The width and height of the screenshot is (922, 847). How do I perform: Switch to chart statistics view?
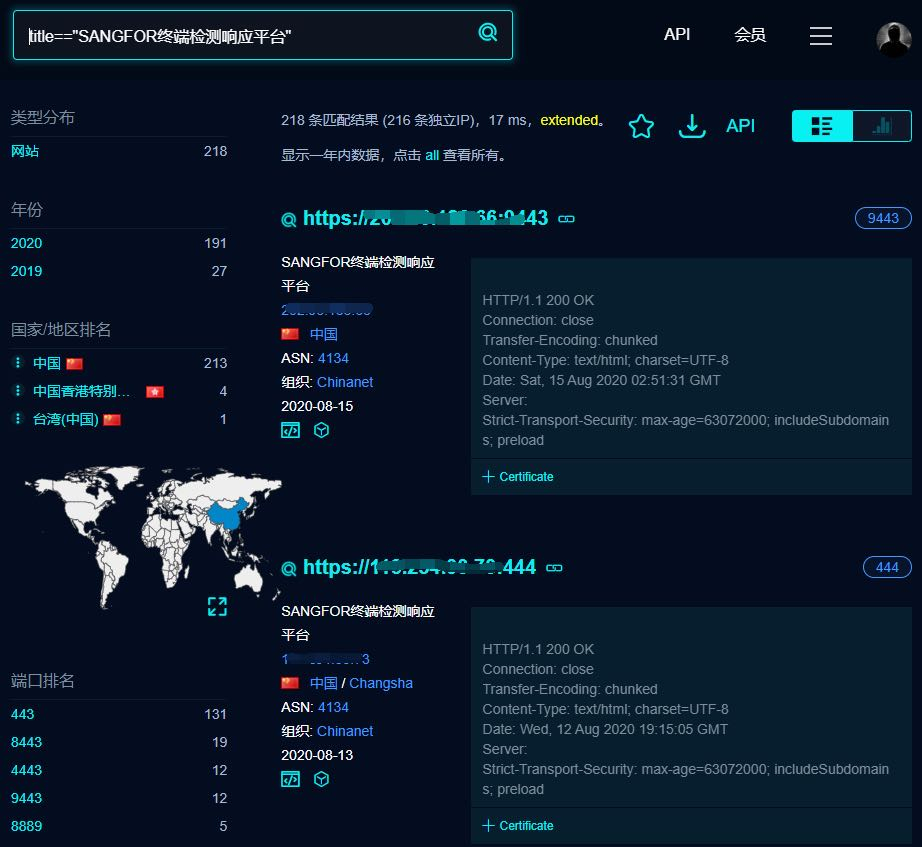pyautogui.click(x=881, y=126)
